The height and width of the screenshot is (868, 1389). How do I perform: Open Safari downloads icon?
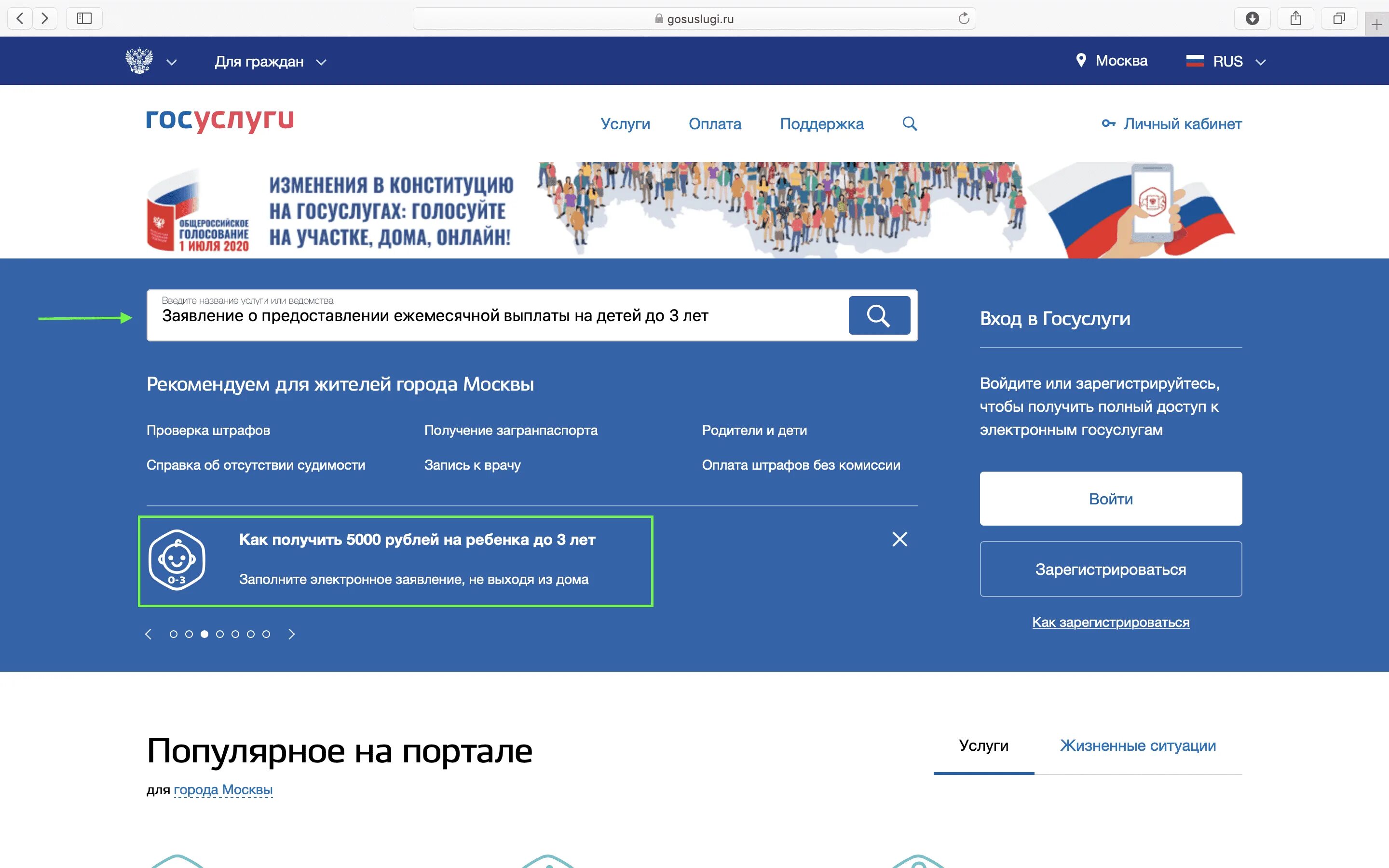pos(1253,18)
